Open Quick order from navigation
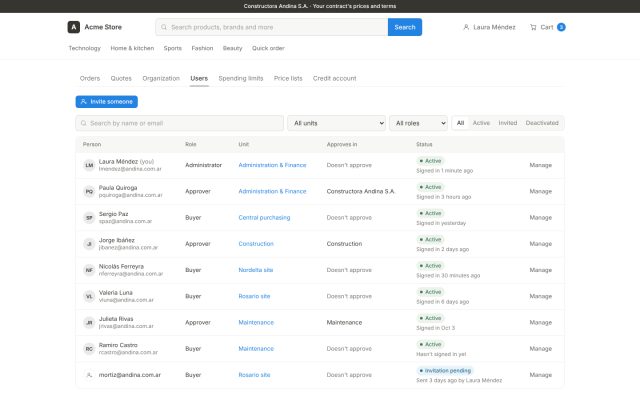Image resolution: width=640 pixels, height=400 pixels. [268, 48]
